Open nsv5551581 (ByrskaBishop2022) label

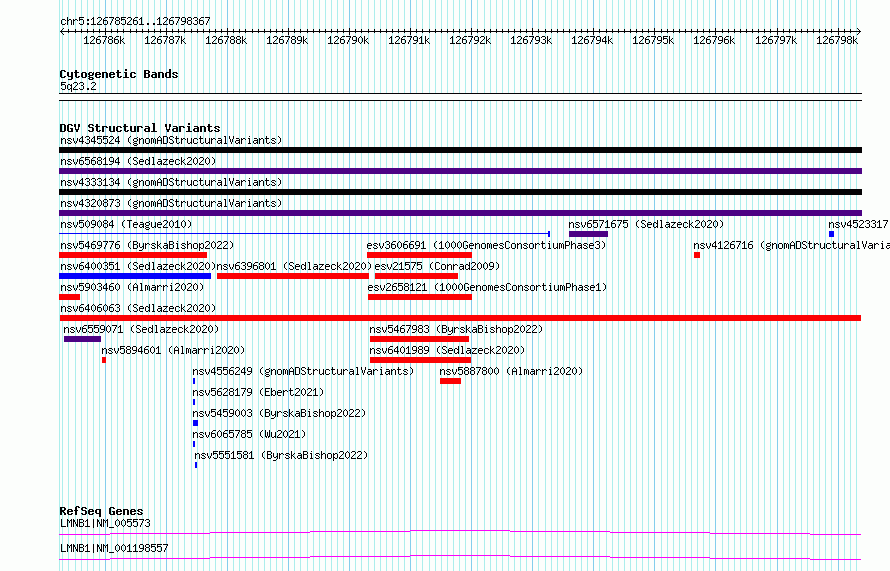281,455
